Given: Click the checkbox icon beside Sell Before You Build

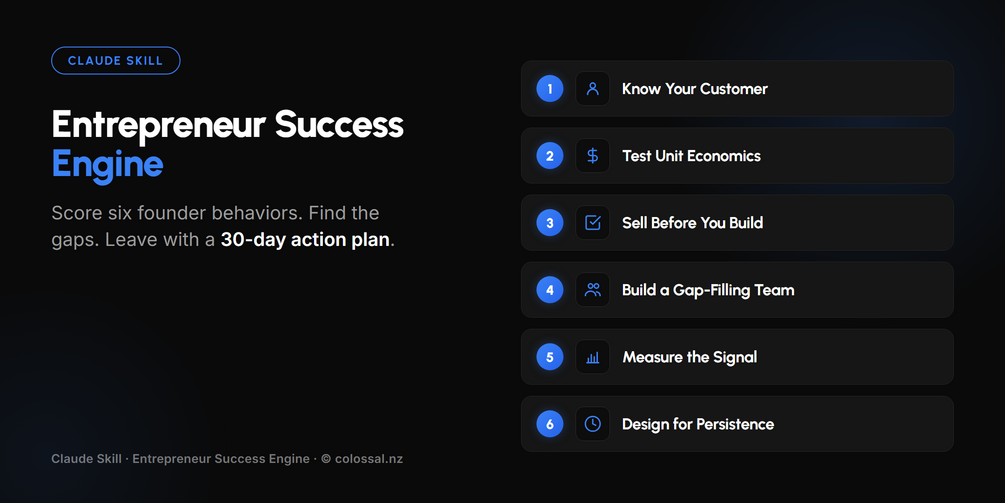Looking at the screenshot, I should coord(592,222).
